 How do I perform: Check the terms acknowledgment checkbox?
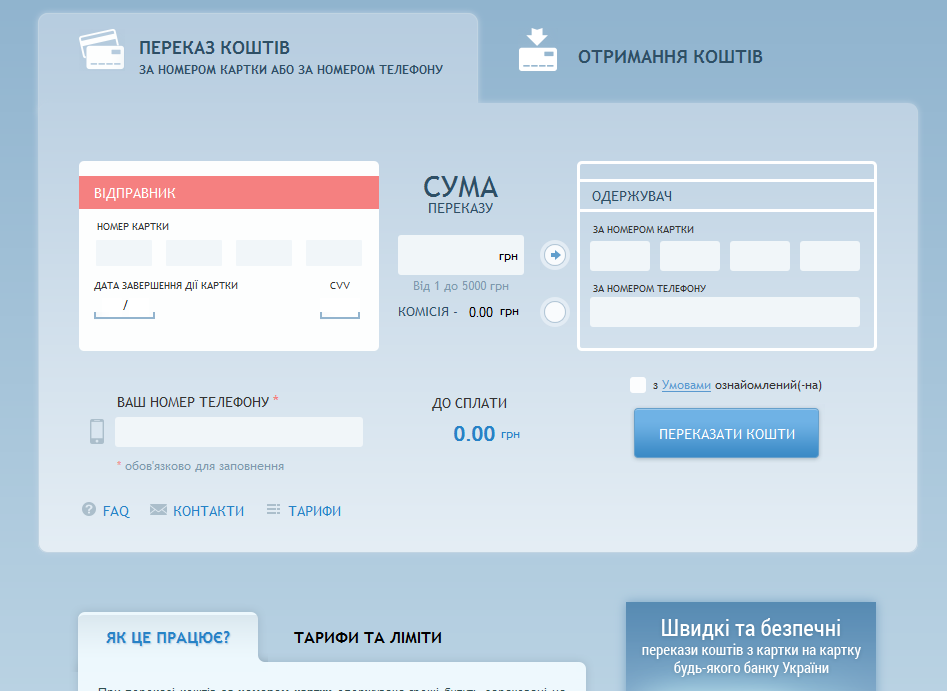click(x=638, y=385)
